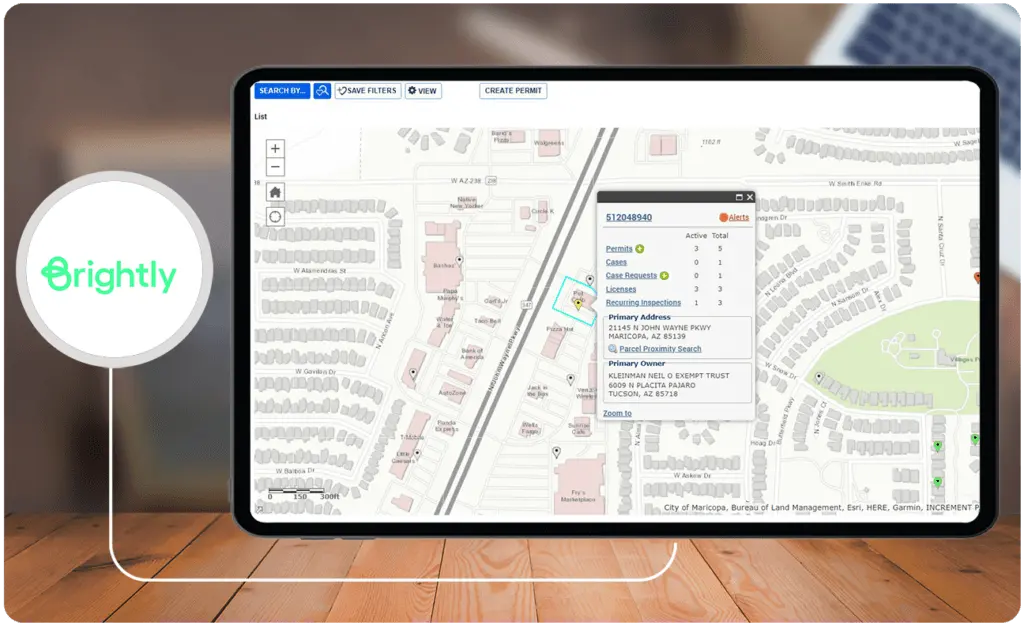The width and height of the screenshot is (1024, 626).
Task: Click the Primary Owner heading
Action: [637, 364]
